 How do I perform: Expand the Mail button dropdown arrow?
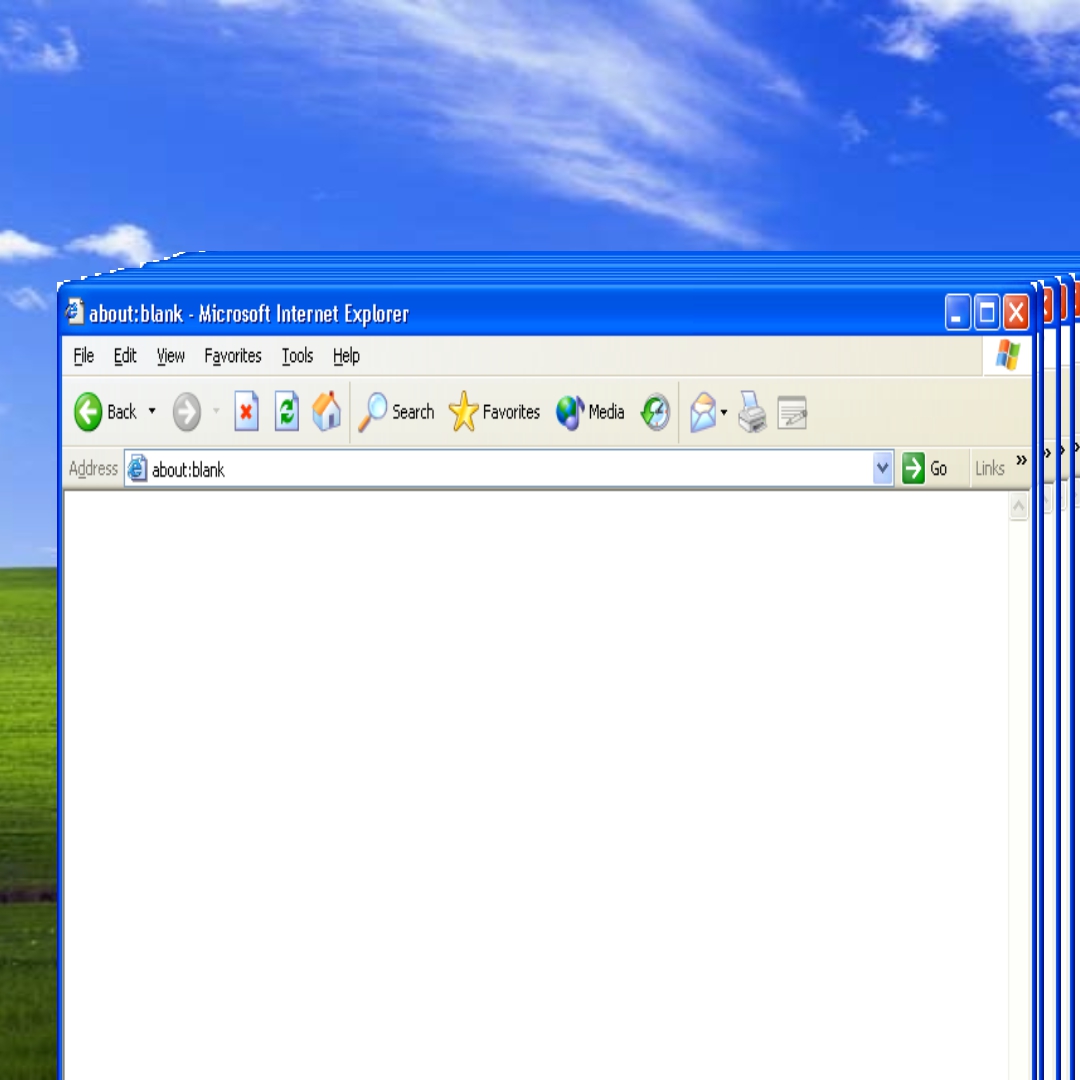pos(724,412)
